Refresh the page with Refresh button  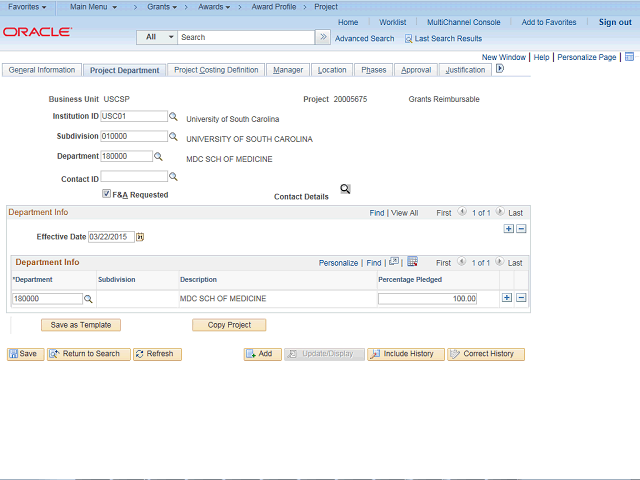(157, 354)
